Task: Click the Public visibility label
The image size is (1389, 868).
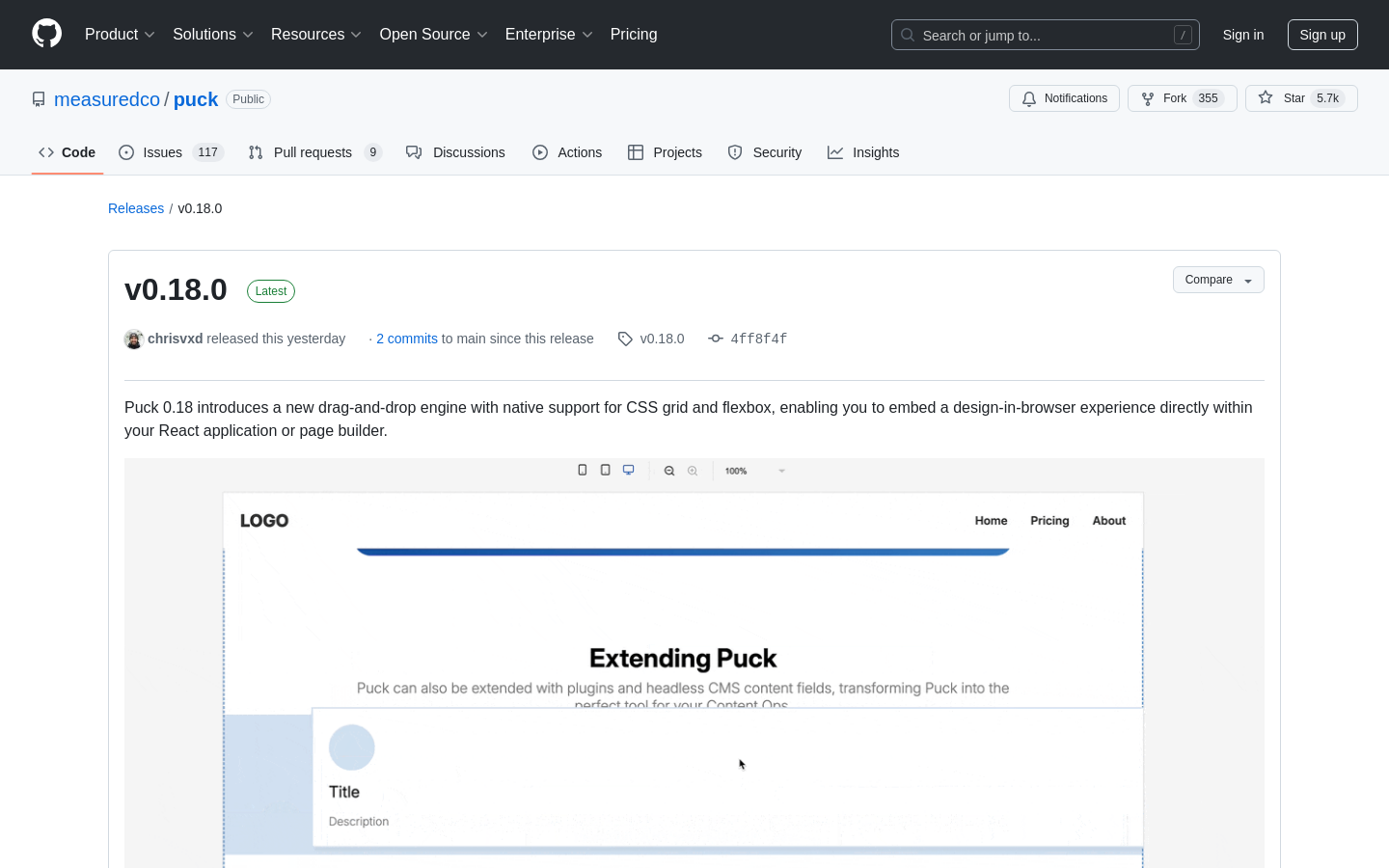Action: (248, 99)
